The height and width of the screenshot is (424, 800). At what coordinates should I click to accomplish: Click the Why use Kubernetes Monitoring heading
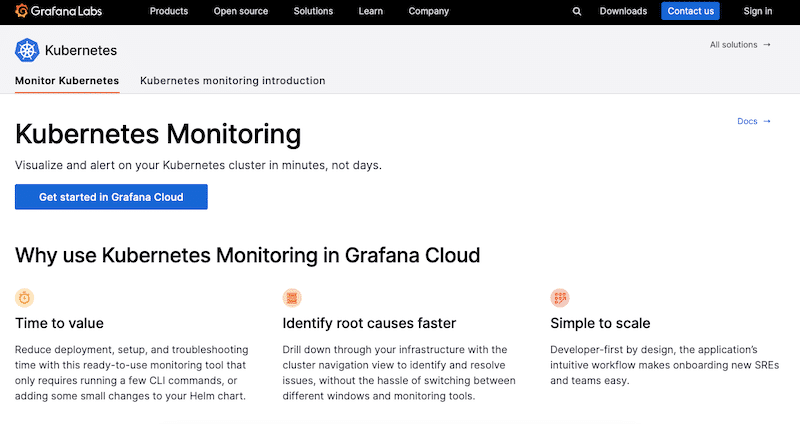tap(247, 255)
